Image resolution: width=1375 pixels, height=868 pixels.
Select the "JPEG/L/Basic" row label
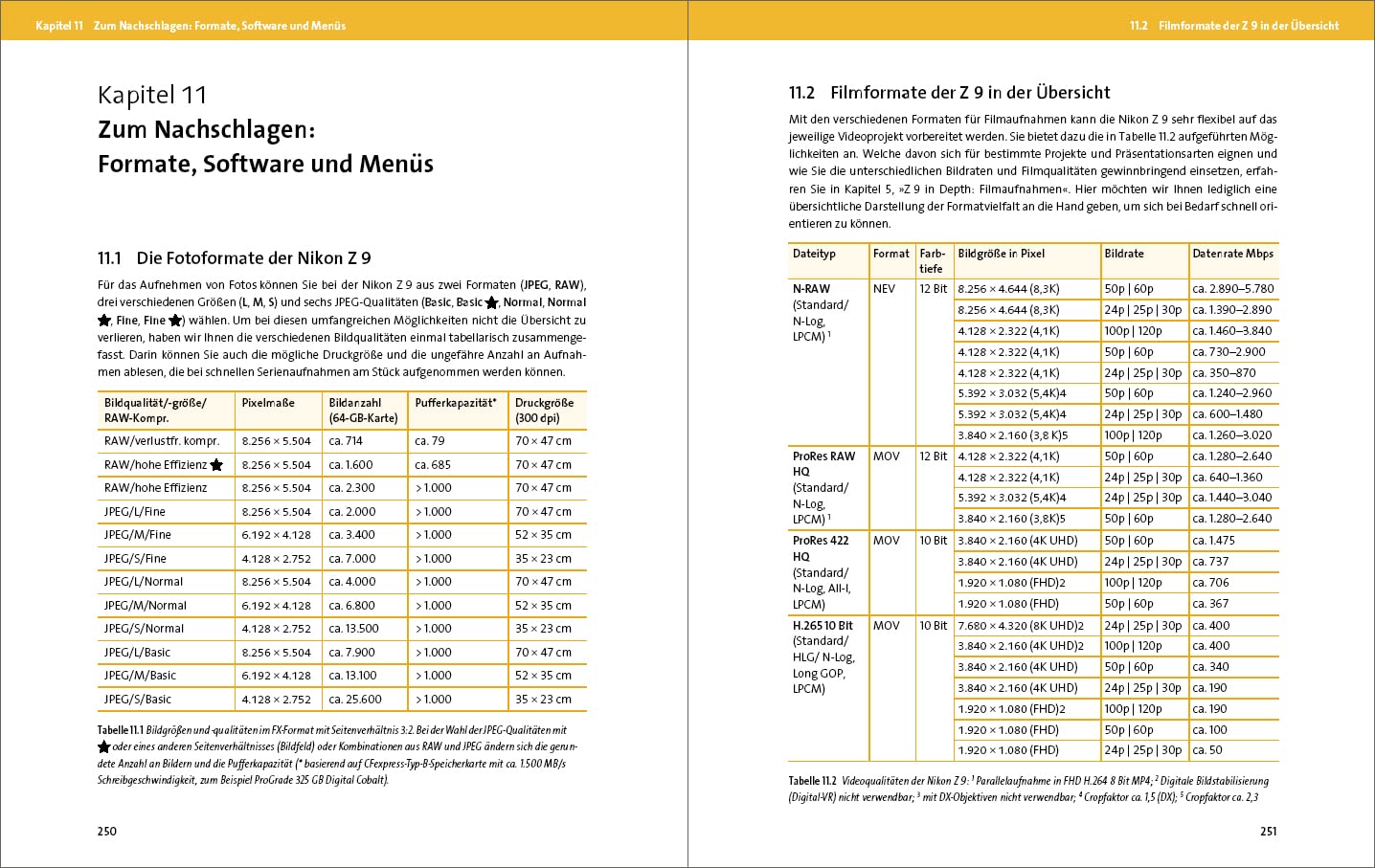[138, 653]
